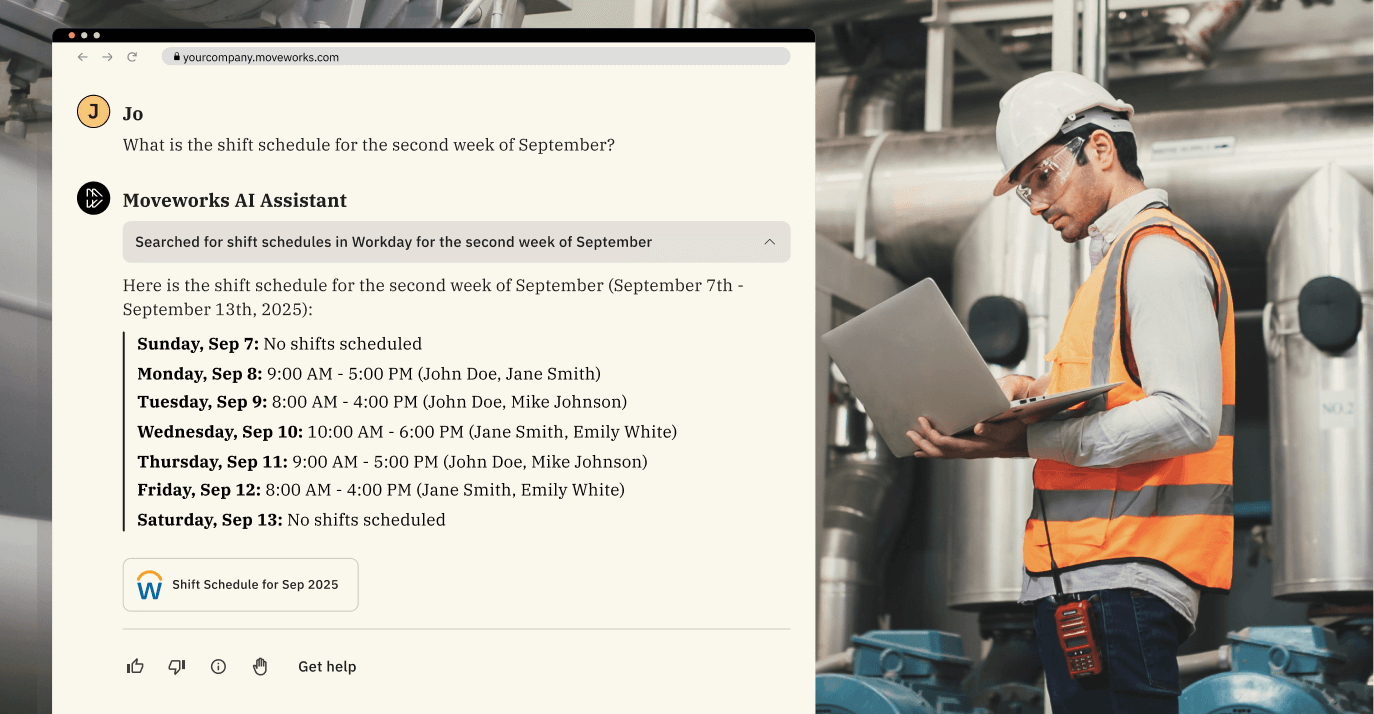Viewport: 1374px width, 714px height.
Task: Collapse the search step chevron
Action: tap(769, 242)
